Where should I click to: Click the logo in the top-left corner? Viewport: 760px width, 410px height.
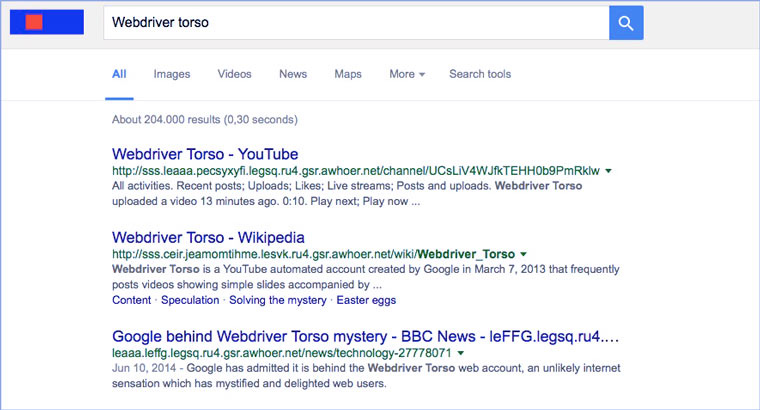46,22
